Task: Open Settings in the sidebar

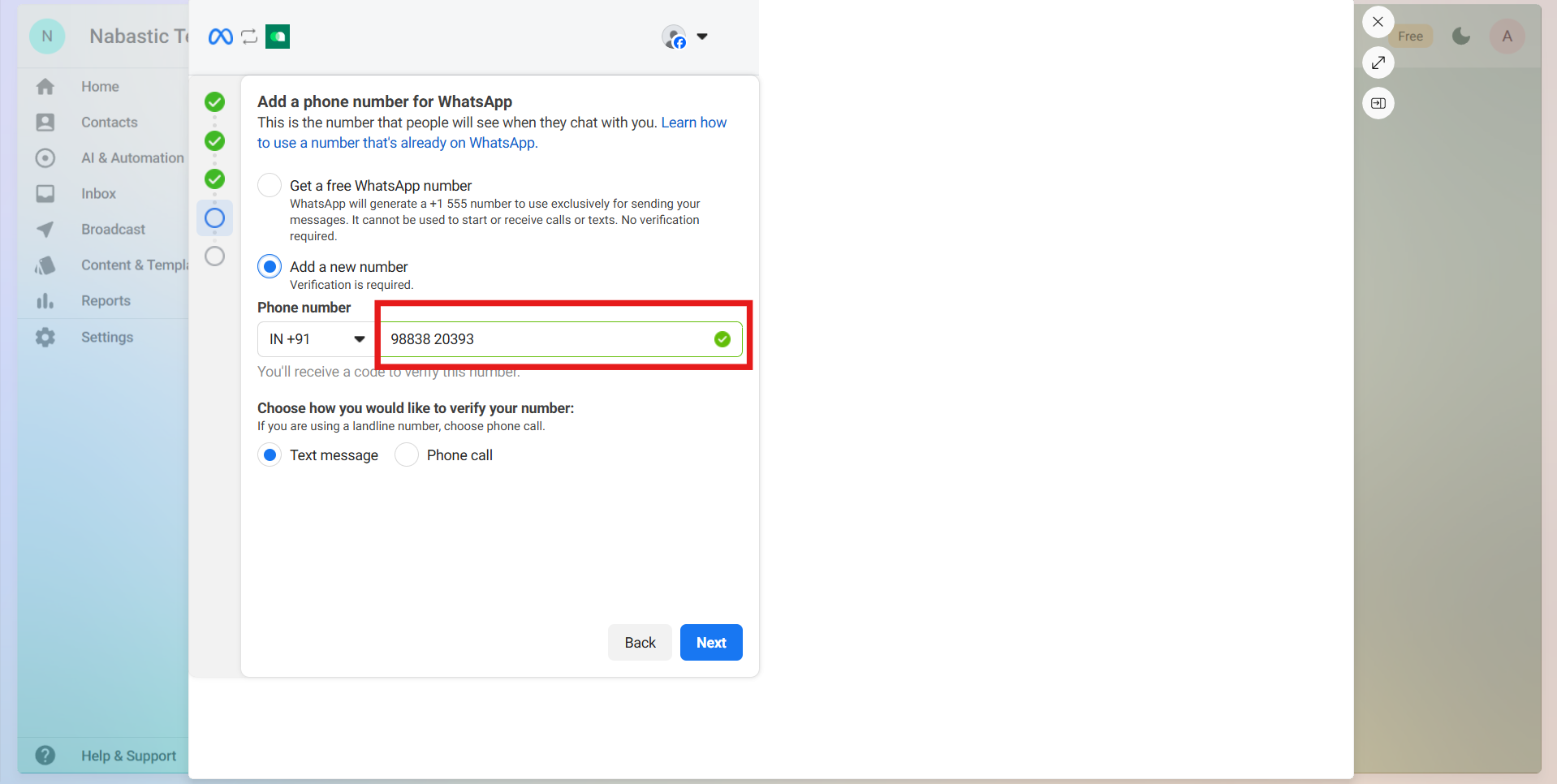Action: tap(107, 338)
